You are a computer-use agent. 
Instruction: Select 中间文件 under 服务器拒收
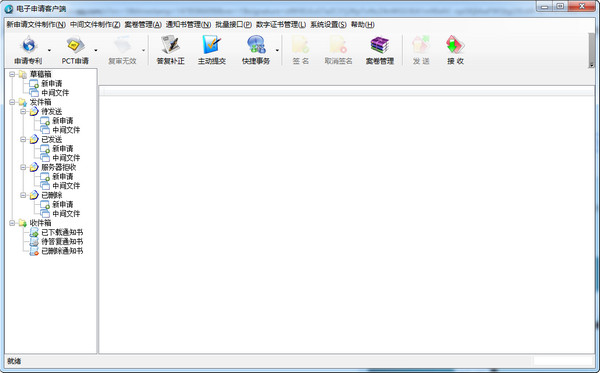[66, 186]
